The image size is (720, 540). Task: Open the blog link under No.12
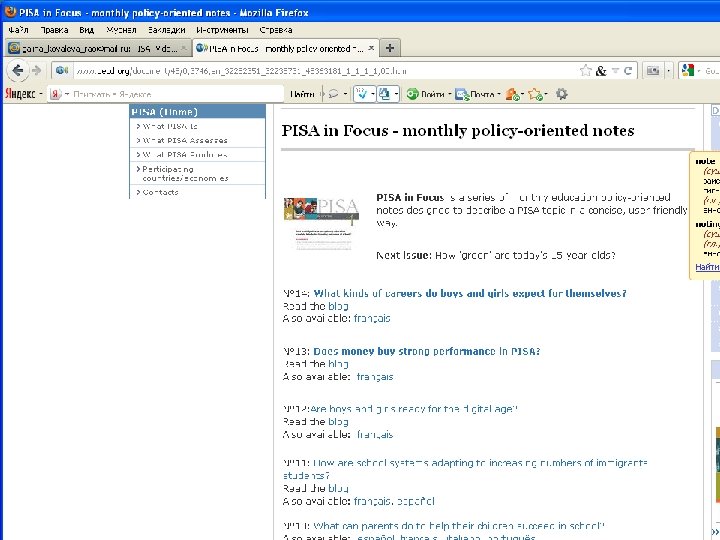point(338,422)
